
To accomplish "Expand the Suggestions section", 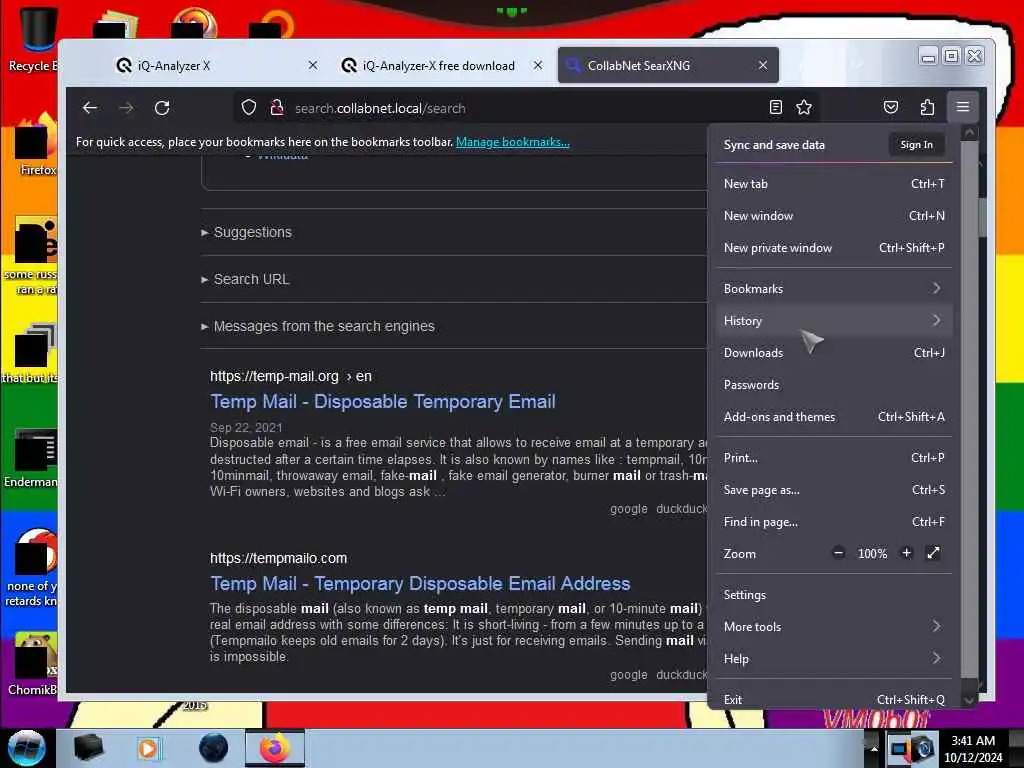I will tap(247, 232).
